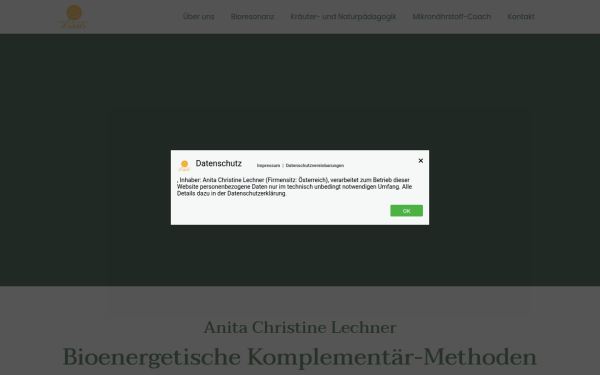600x375 pixels.
Task: Click the small logo in the Datenschutz dialog
Action: coord(184,166)
